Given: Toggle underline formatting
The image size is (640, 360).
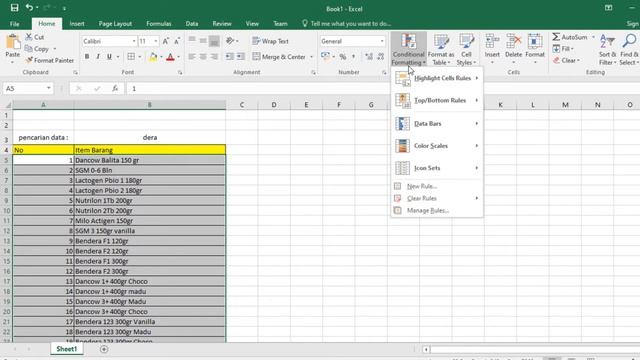Looking at the screenshot, I should [109, 57].
